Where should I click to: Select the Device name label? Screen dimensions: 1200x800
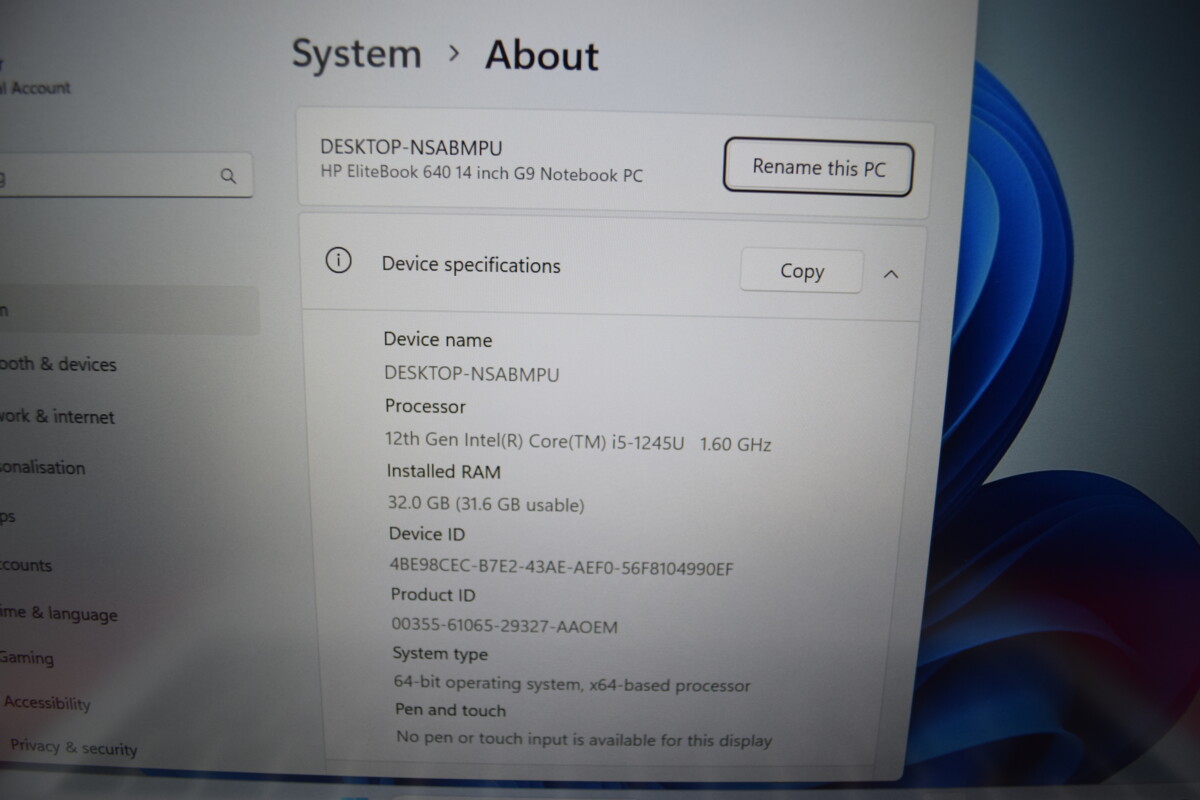(x=438, y=339)
